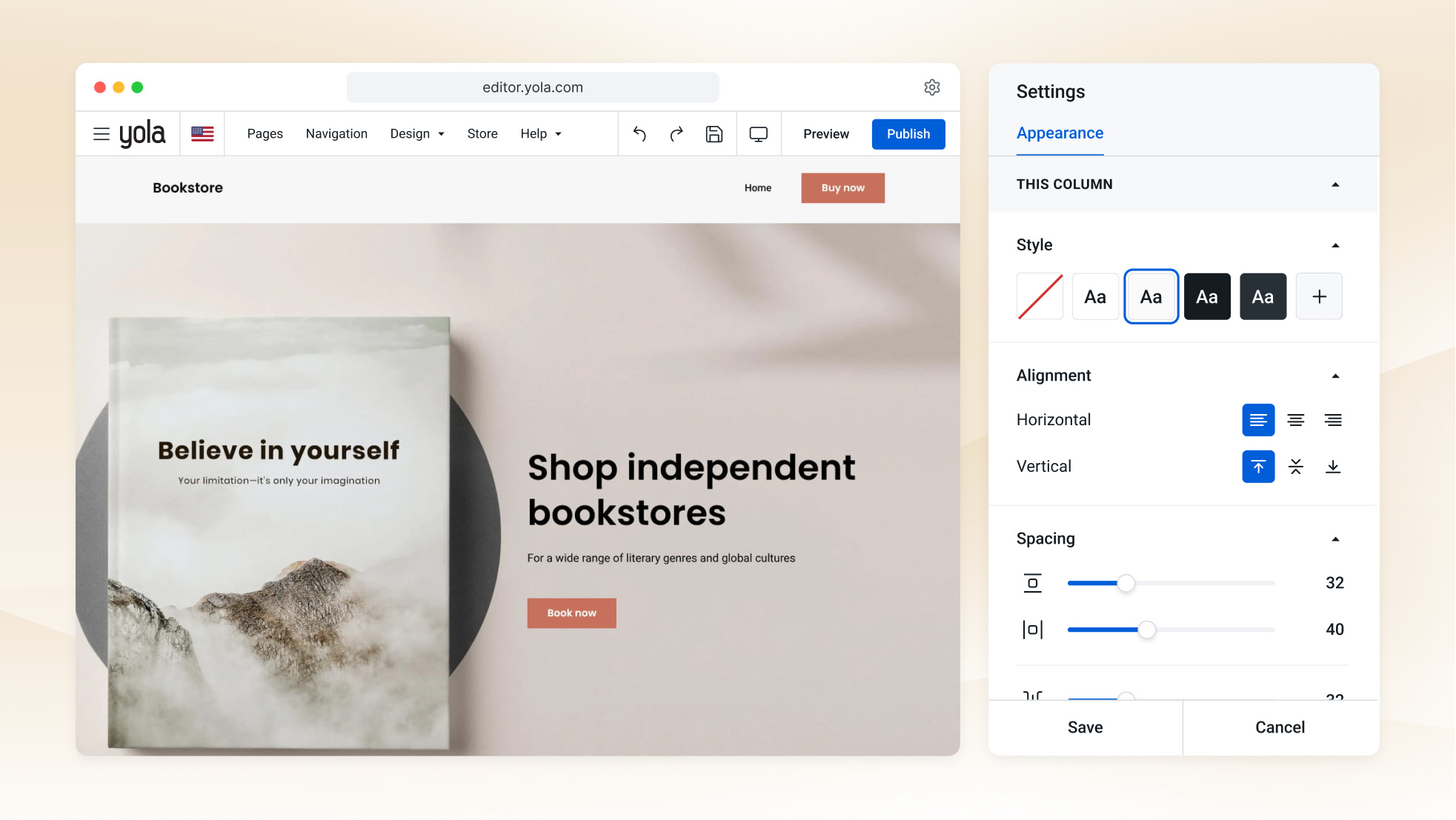The height and width of the screenshot is (820, 1456).
Task: Pick the black Aa style
Action: click(1207, 296)
